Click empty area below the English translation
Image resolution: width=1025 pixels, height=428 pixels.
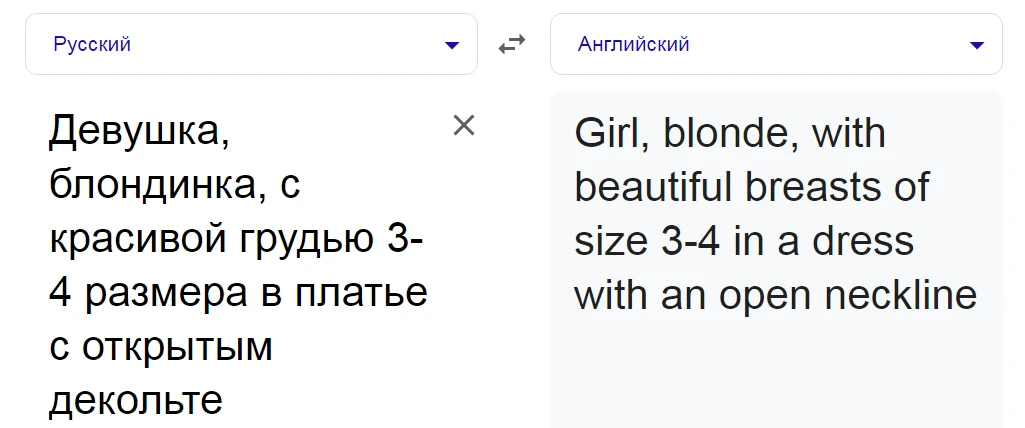[776, 372]
